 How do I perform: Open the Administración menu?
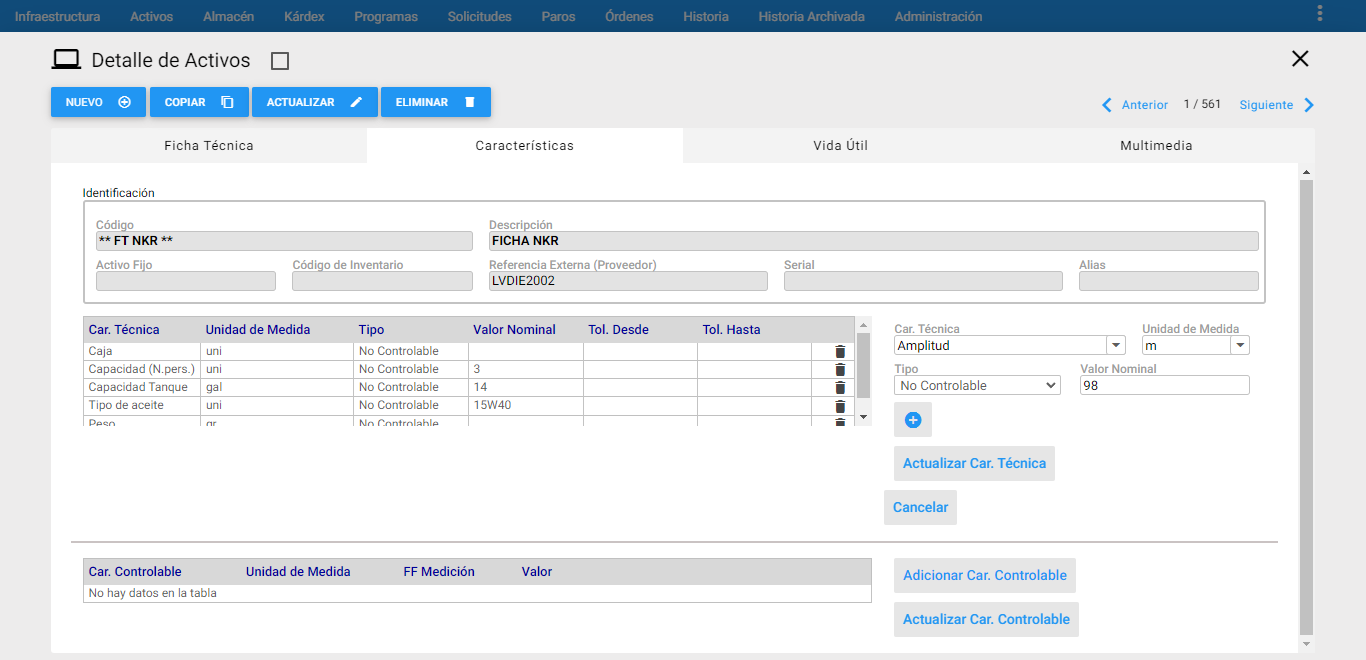pos(938,16)
